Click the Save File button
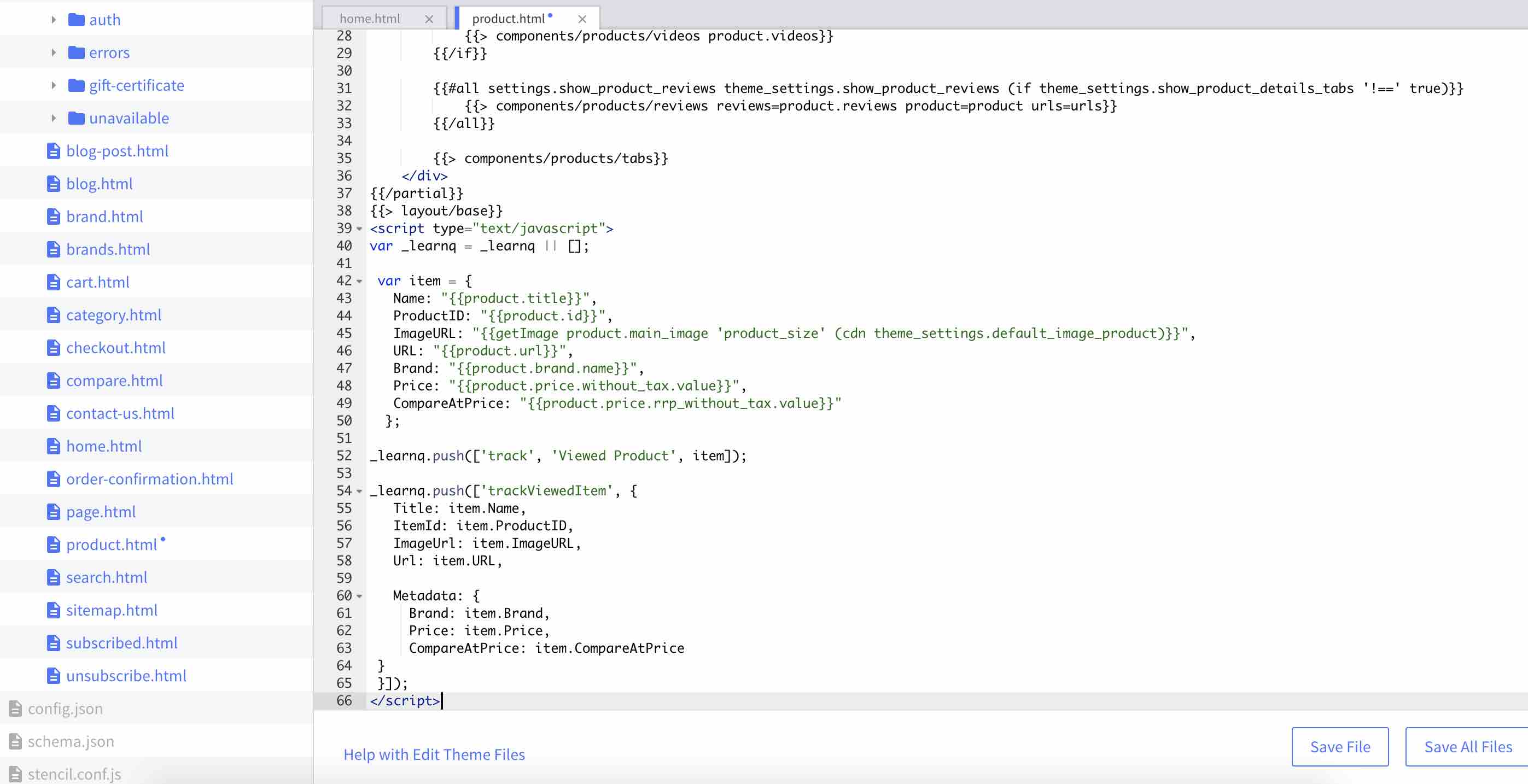 pos(1340,746)
